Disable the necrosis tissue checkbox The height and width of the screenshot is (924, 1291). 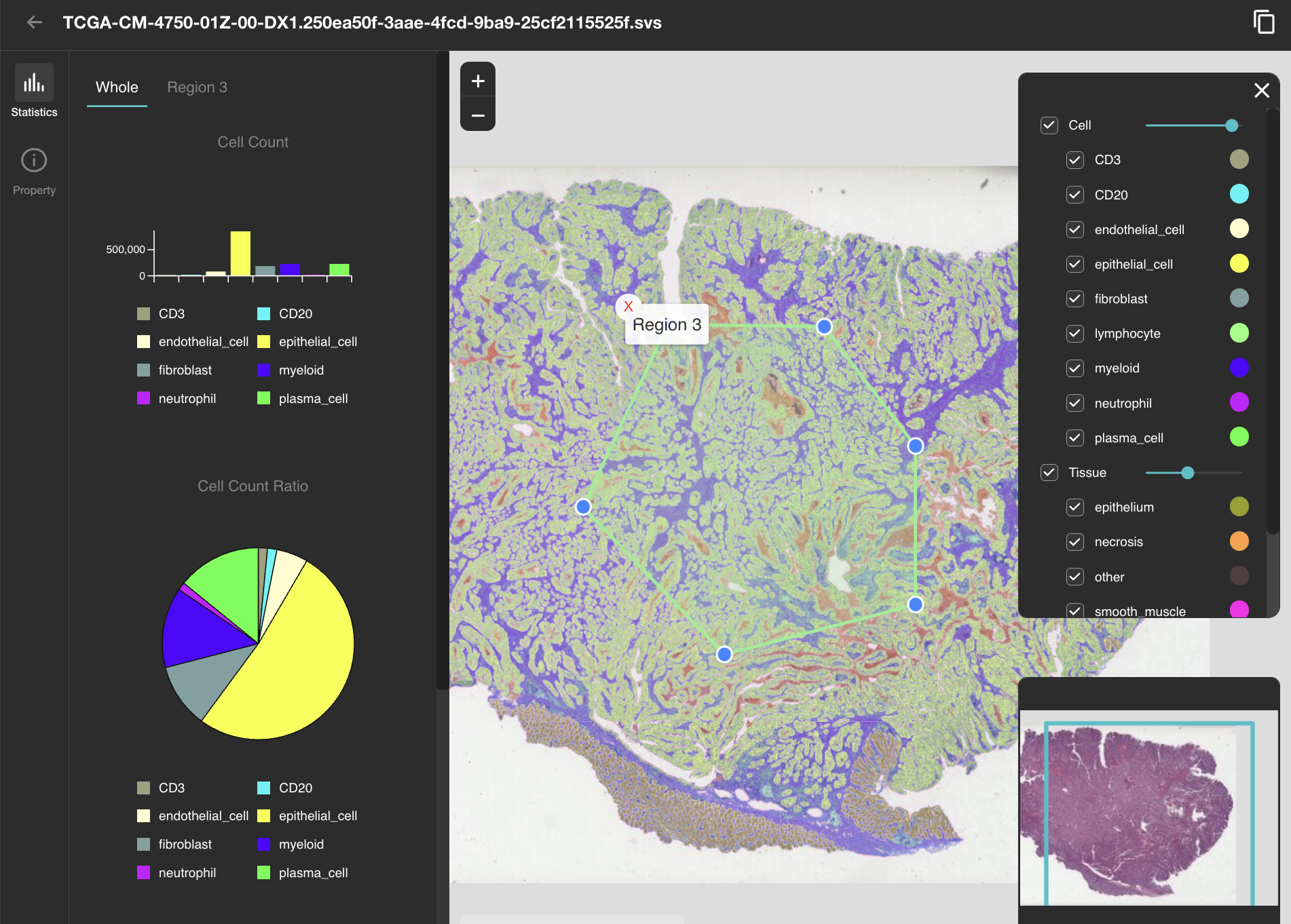pos(1074,542)
